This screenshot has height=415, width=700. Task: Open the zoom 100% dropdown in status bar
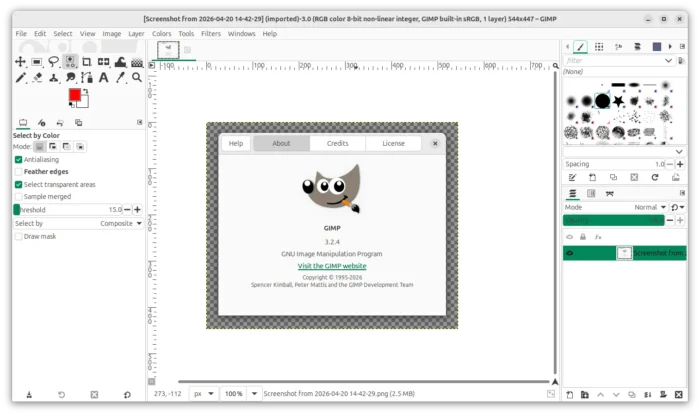point(240,394)
